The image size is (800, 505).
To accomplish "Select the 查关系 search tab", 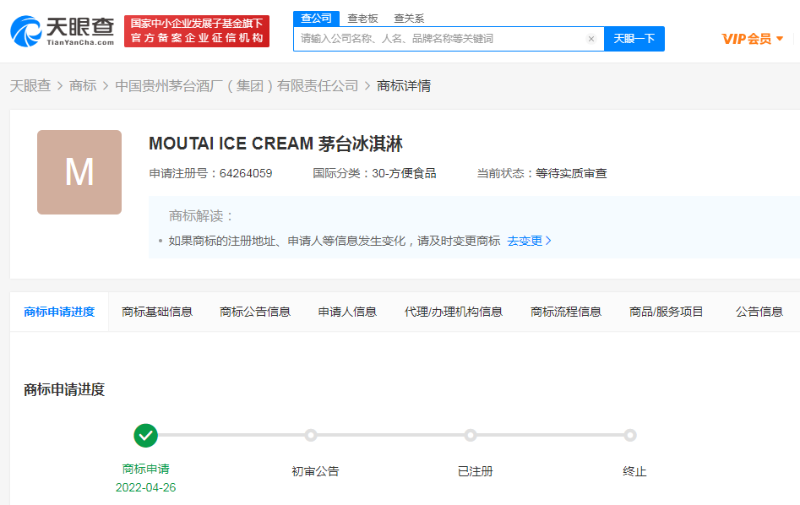I will 409,19.
